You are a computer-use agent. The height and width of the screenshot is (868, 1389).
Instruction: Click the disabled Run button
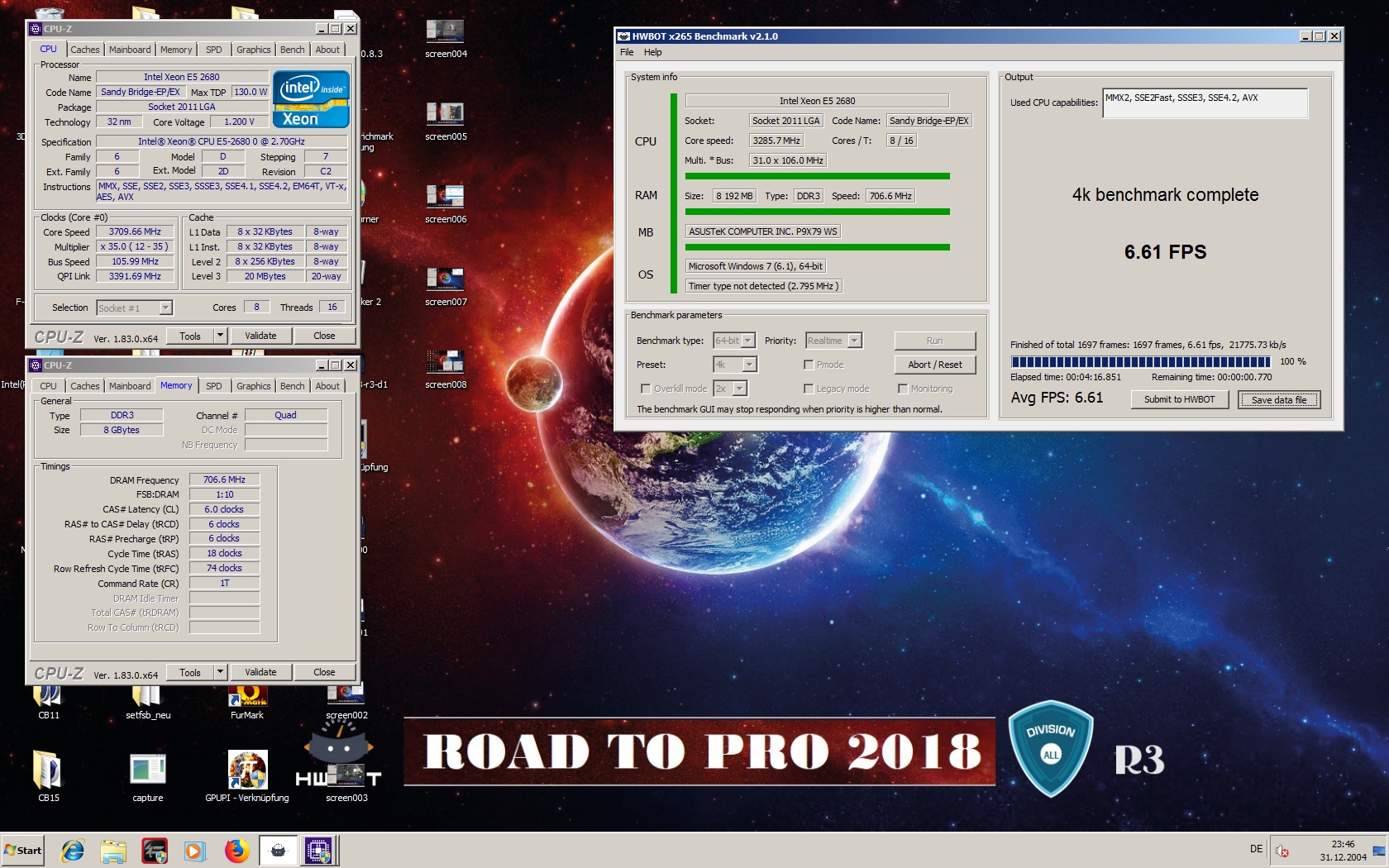point(934,341)
